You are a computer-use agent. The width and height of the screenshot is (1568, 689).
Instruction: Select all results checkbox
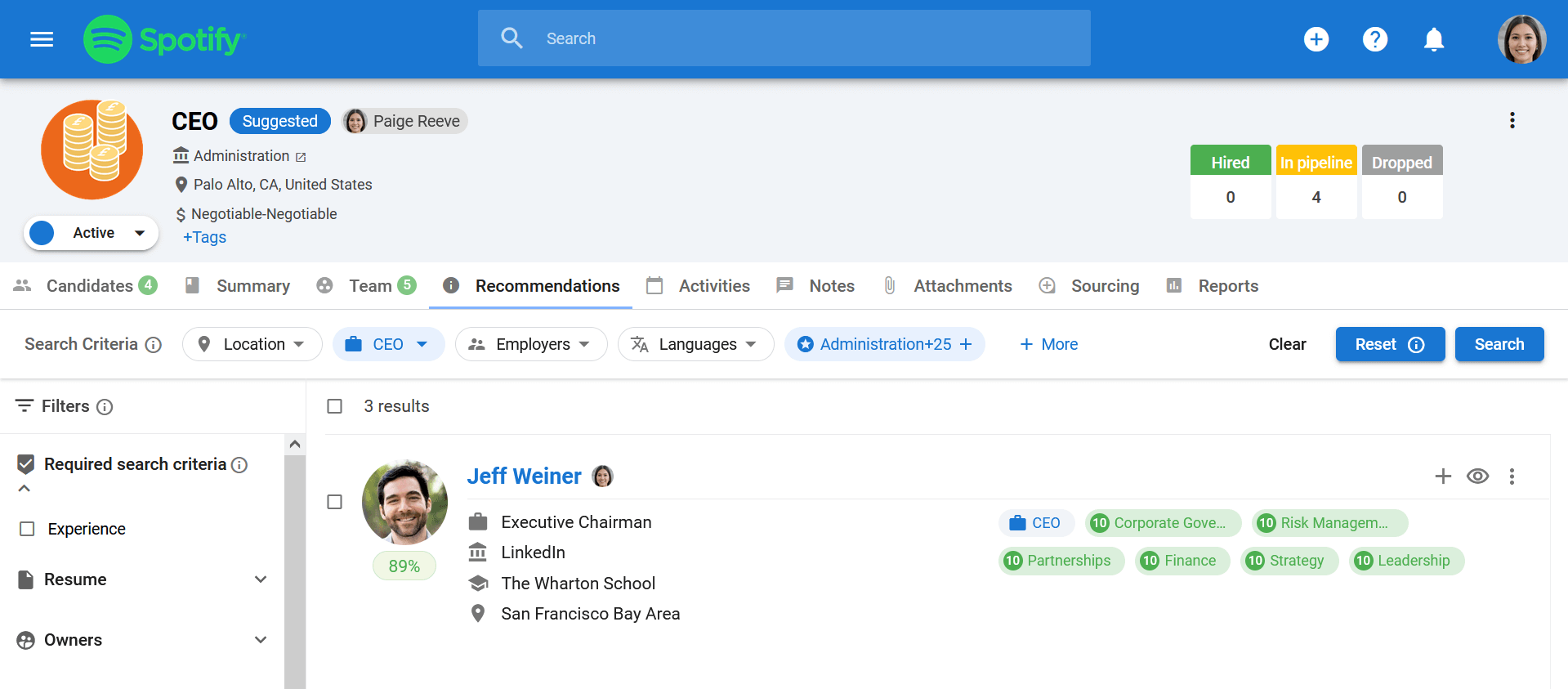click(x=334, y=406)
